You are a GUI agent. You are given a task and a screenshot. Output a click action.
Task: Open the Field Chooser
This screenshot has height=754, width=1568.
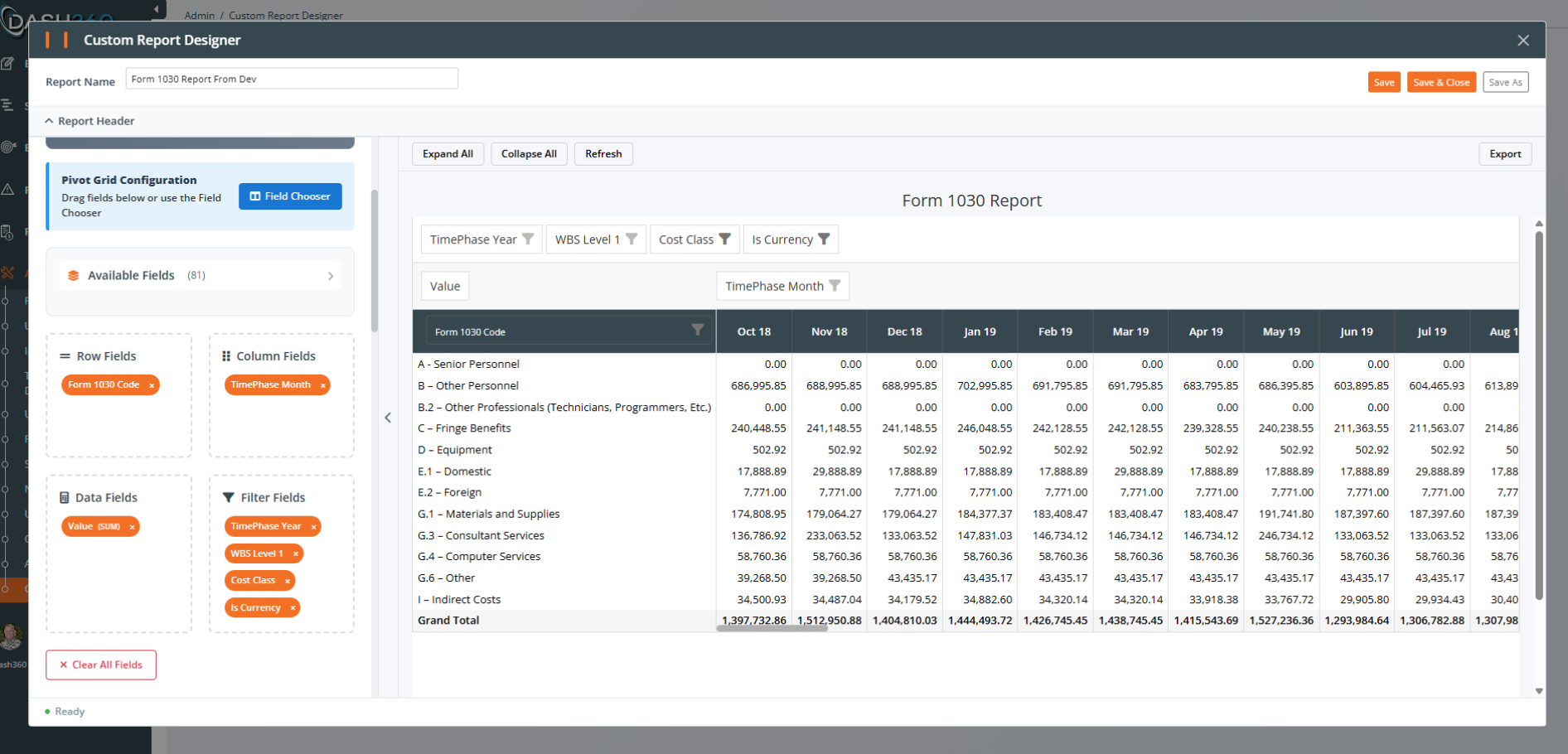[290, 196]
